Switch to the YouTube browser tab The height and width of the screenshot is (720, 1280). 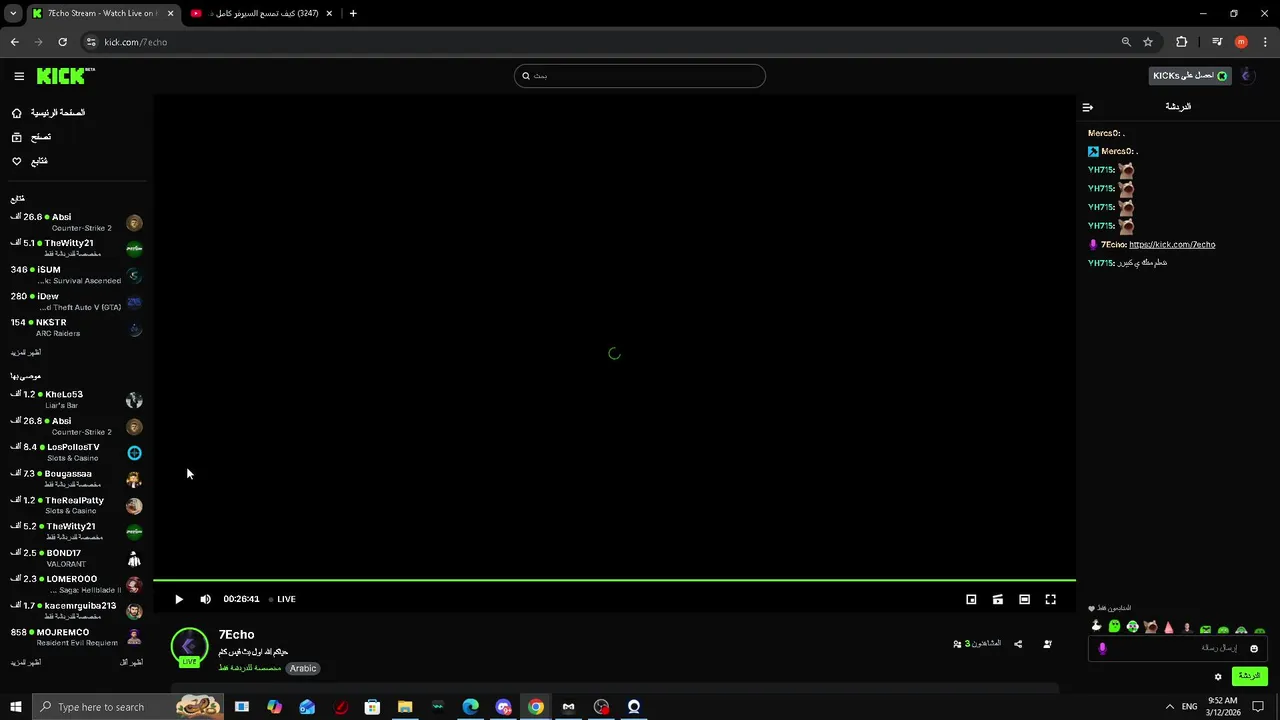pos(263,14)
